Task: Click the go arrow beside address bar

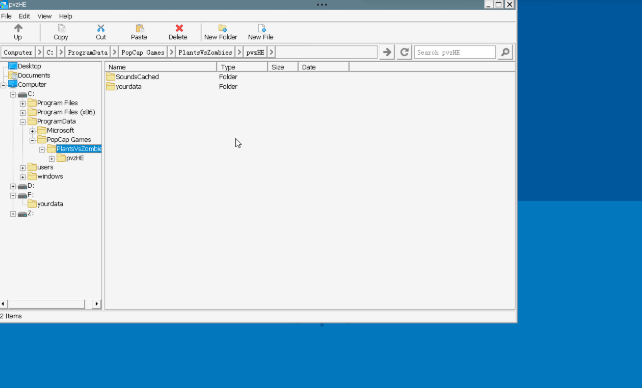Action: [387, 52]
